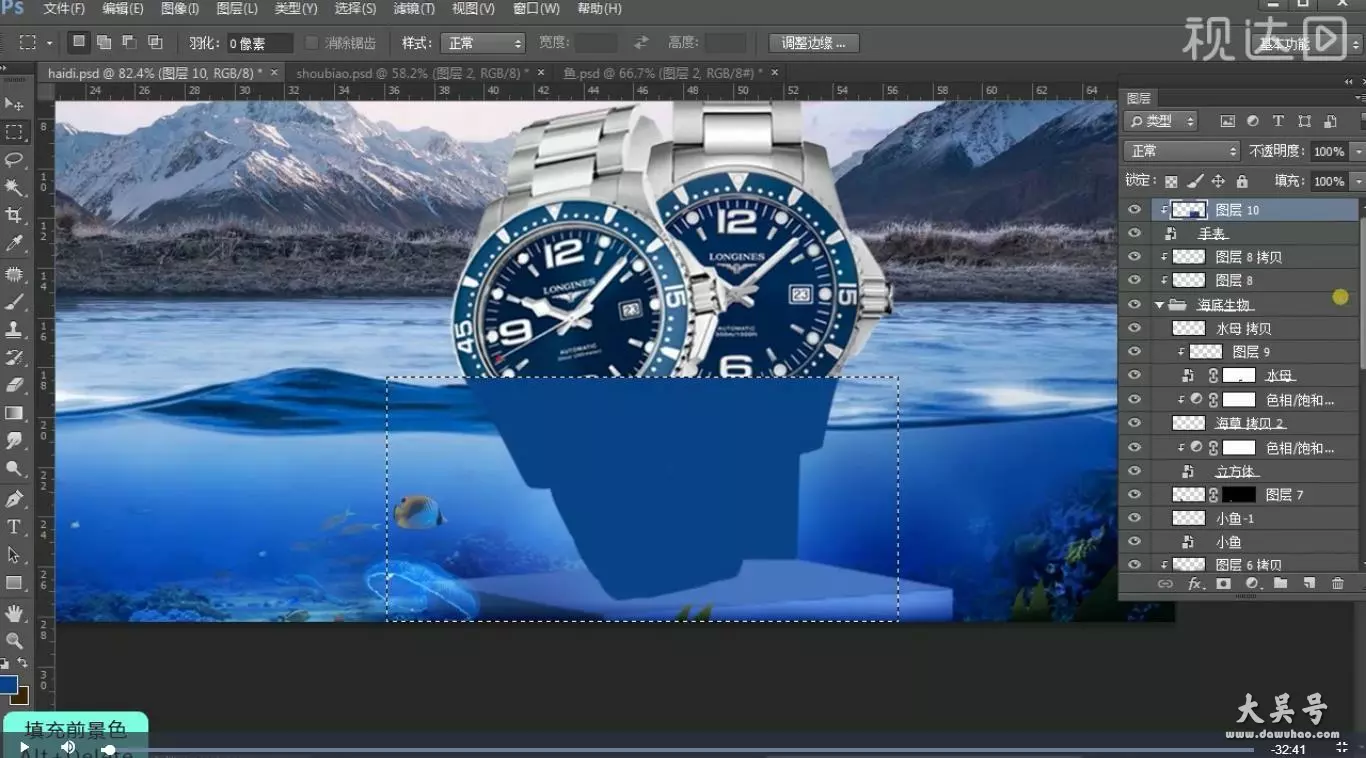Viewport: 1366px width, 758px height.
Task: Choose Add to selection mode
Action: (x=105, y=42)
